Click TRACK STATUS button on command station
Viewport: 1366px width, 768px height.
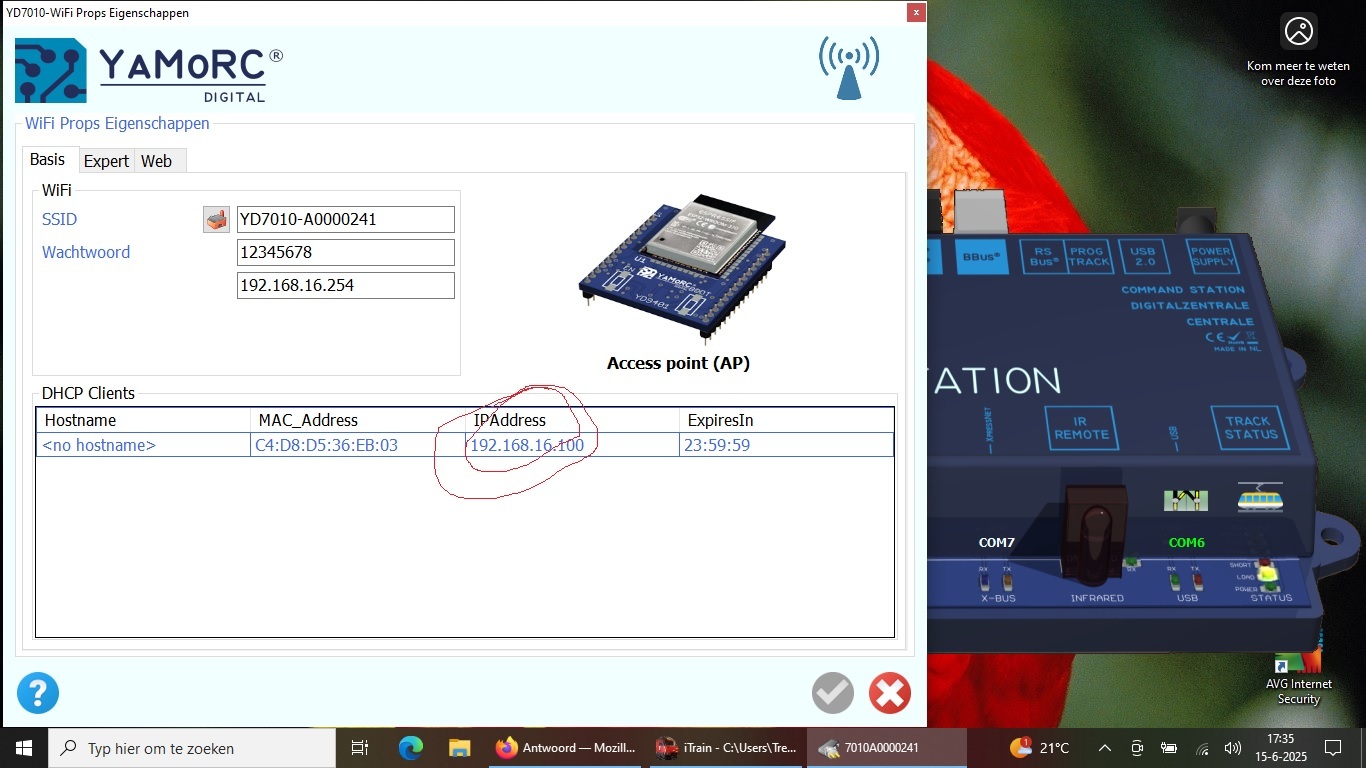click(1250, 428)
